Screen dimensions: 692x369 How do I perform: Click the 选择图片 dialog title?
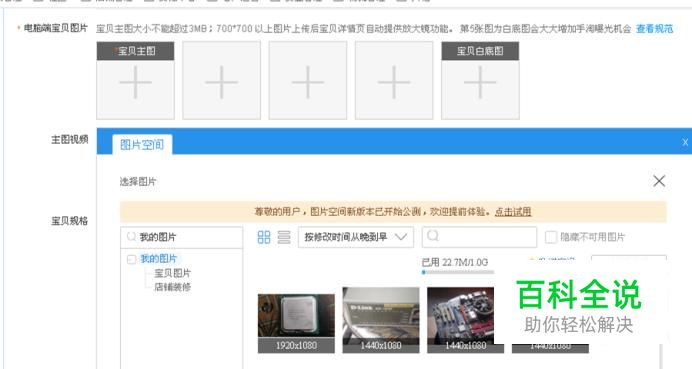[x=138, y=181]
